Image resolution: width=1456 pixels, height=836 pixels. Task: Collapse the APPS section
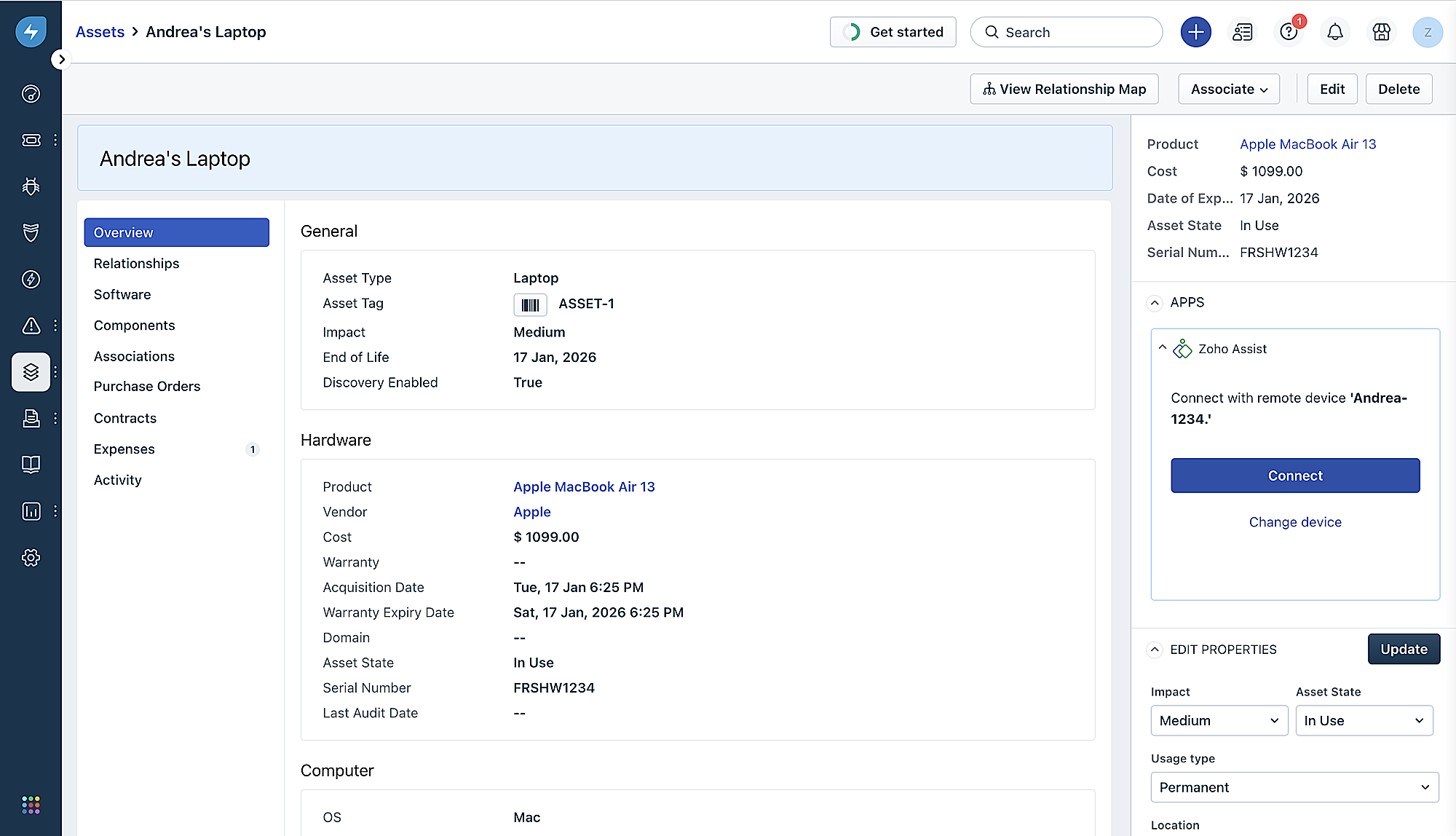[1155, 302]
